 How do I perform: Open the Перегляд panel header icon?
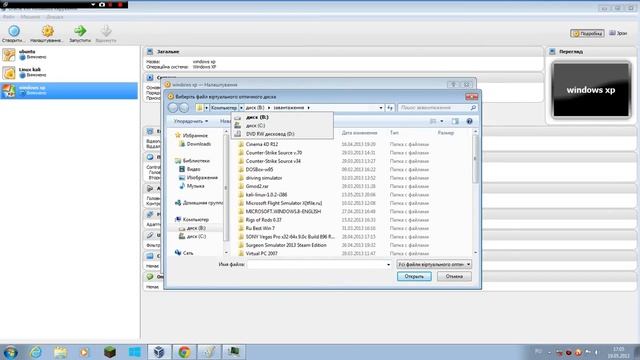tap(552, 52)
